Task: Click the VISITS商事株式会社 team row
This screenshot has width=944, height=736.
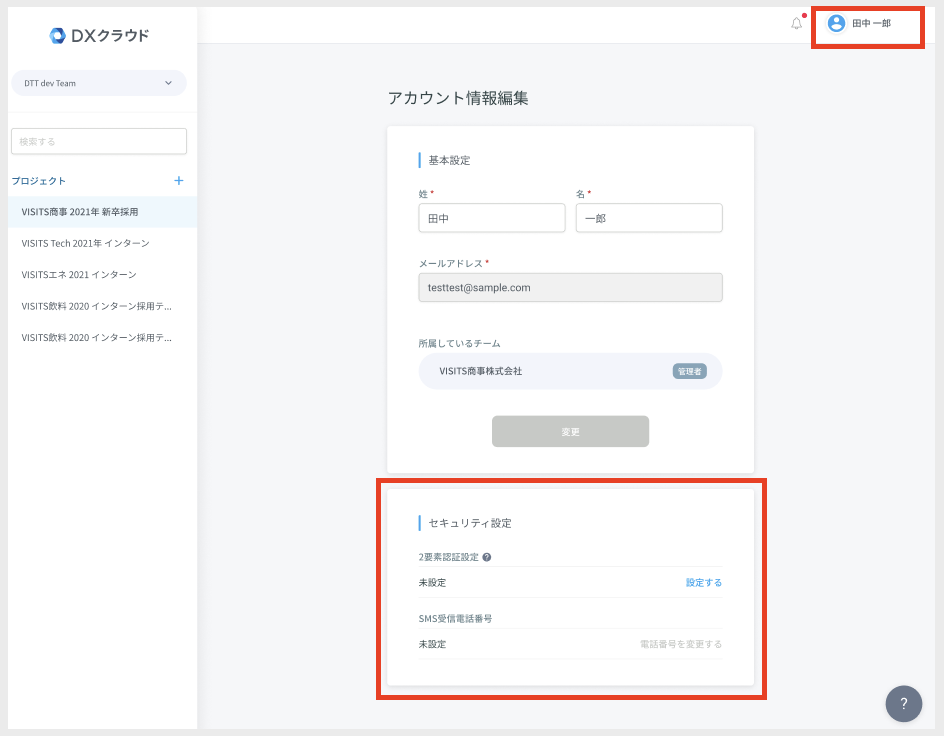Action: [570, 371]
